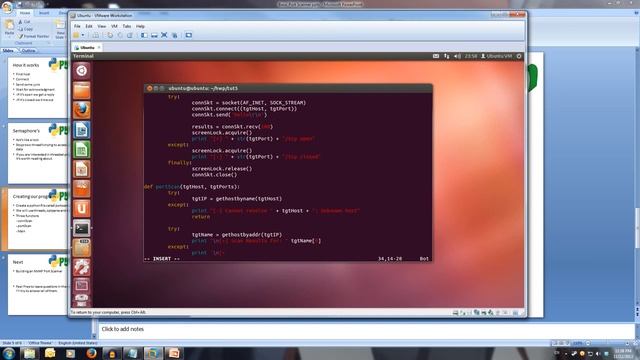Open VMware VM menu
The width and height of the screenshot is (640, 360).
pos(114,26)
